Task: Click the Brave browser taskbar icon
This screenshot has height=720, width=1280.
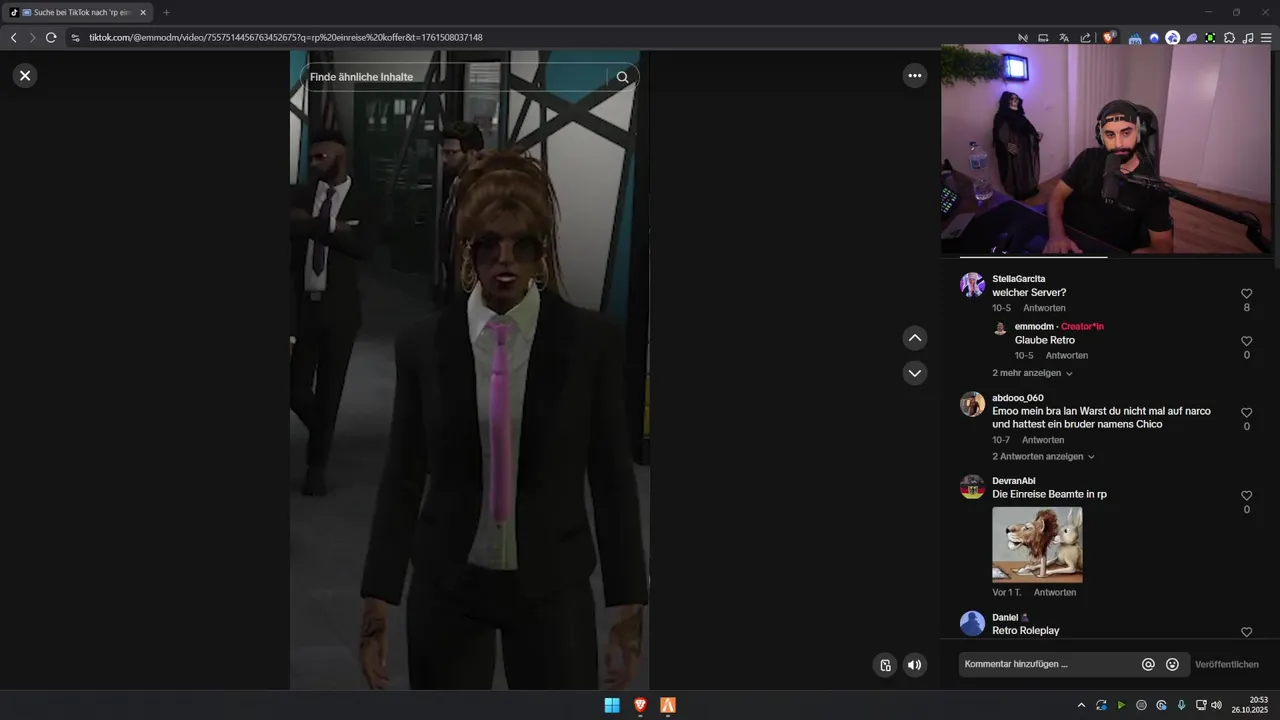Action: (640, 705)
